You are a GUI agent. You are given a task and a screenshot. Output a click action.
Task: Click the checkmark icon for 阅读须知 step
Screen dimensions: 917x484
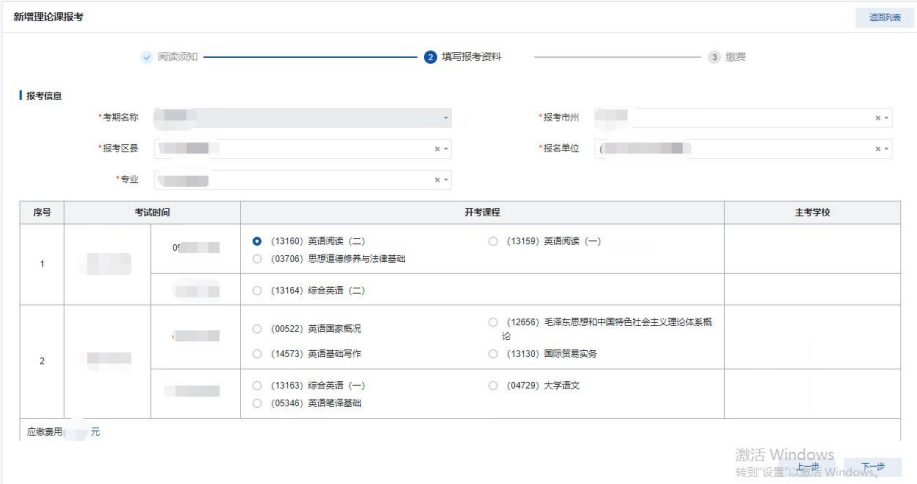[147, 57]
